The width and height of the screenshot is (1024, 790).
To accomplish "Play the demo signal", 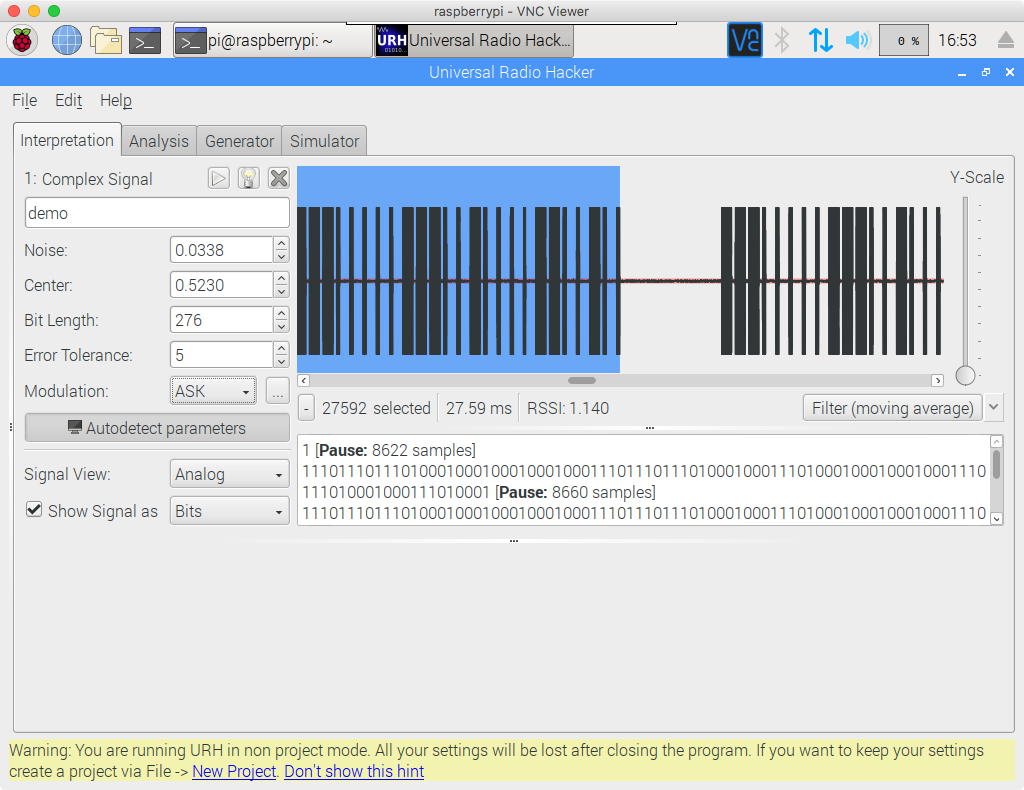I will 219,178.
